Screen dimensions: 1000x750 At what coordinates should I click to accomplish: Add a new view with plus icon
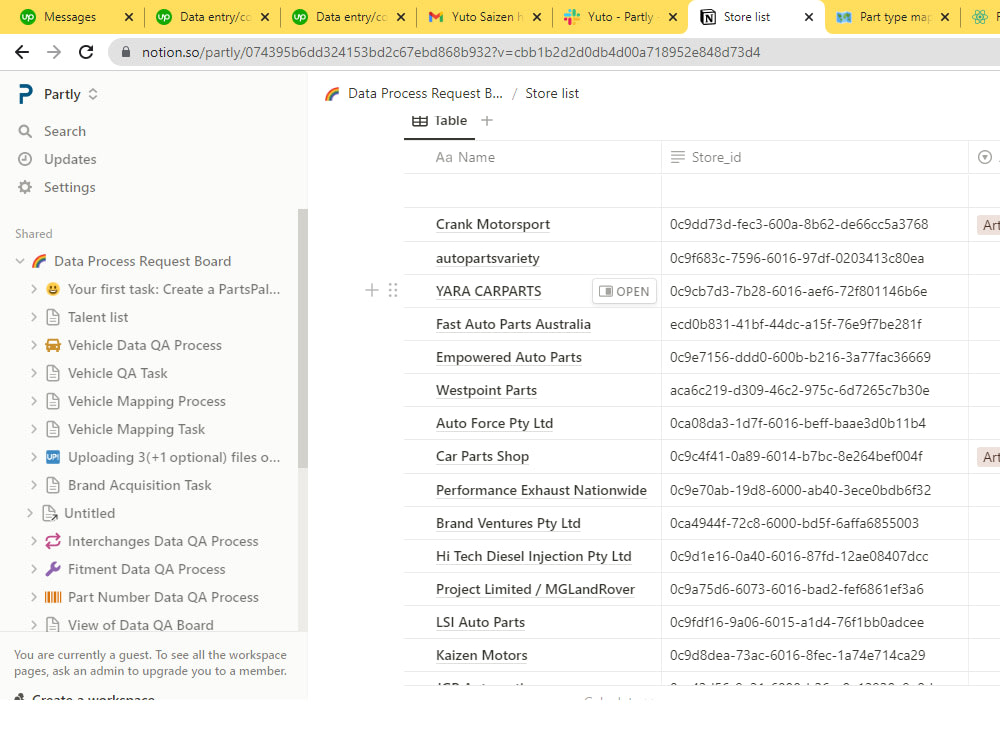pos(487,121)
